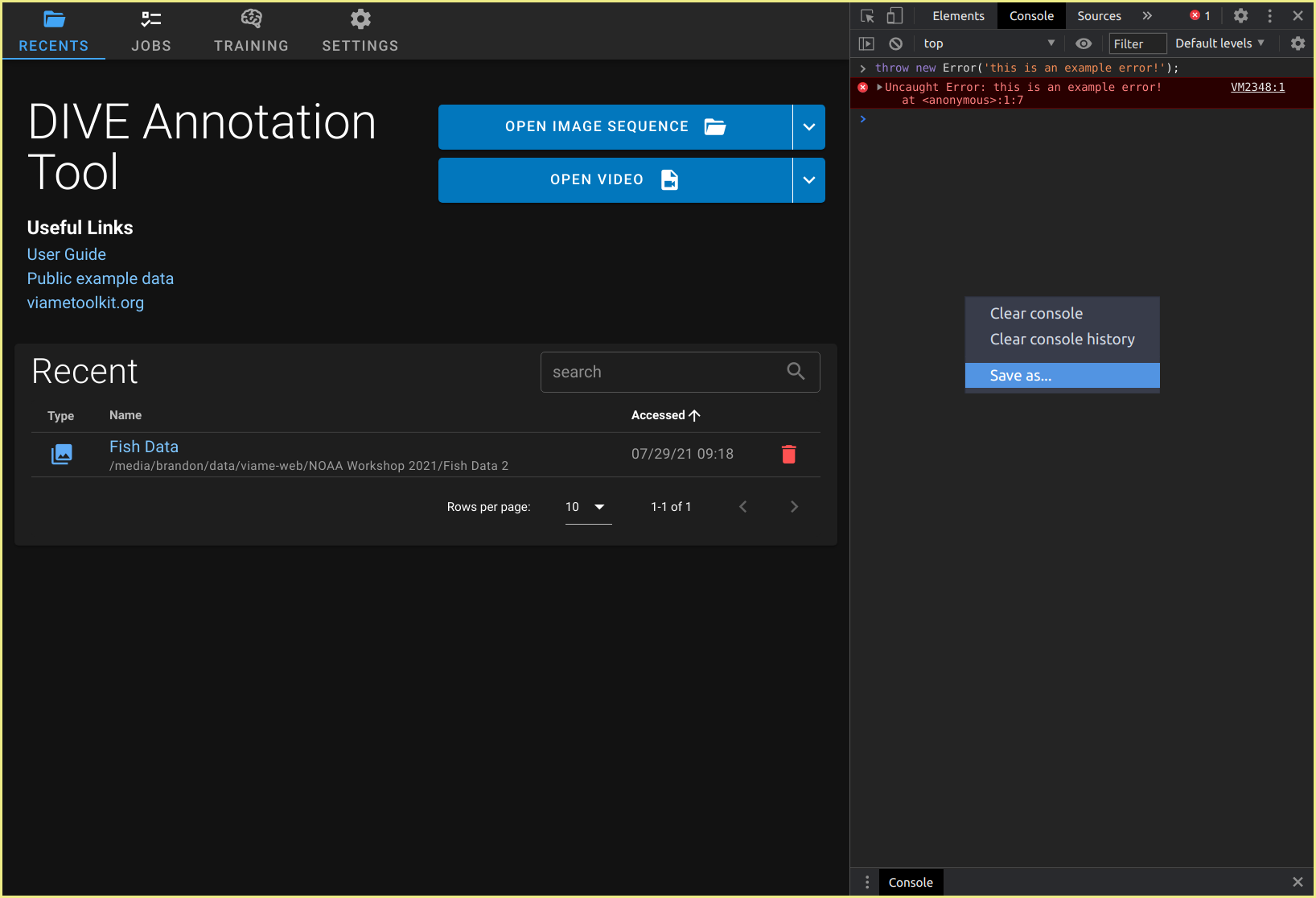The image size is (1316, 898).
Task: Open the Rows per page dropdown
Action: pos(588,507)
